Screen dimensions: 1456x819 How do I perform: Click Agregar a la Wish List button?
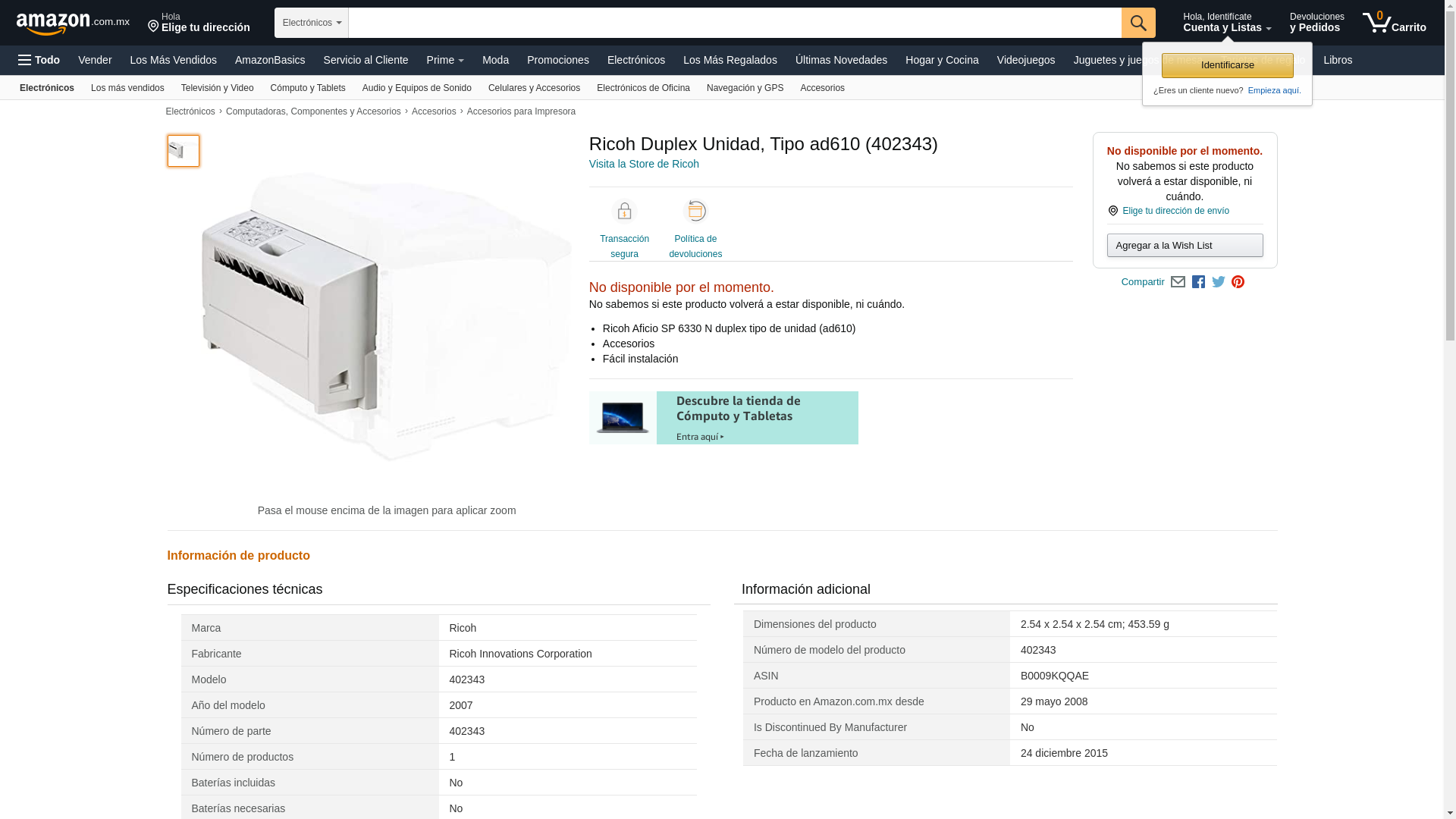pos(1184,246)
